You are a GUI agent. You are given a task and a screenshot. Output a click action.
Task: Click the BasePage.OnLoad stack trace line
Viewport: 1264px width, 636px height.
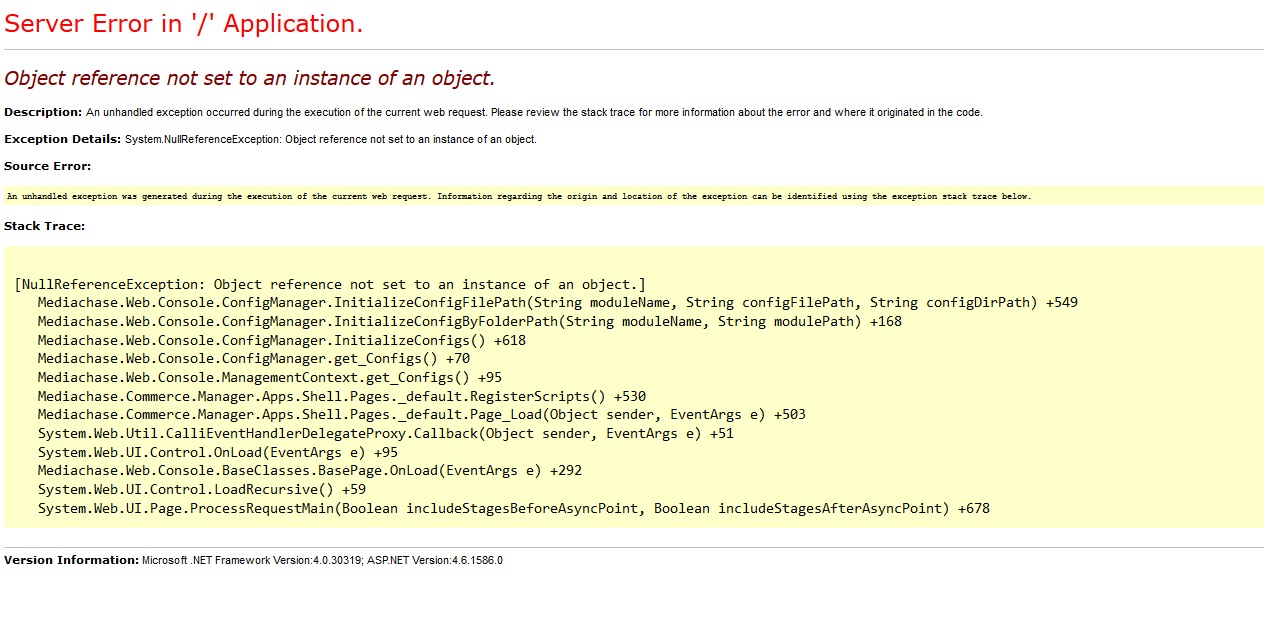[309, 471]
